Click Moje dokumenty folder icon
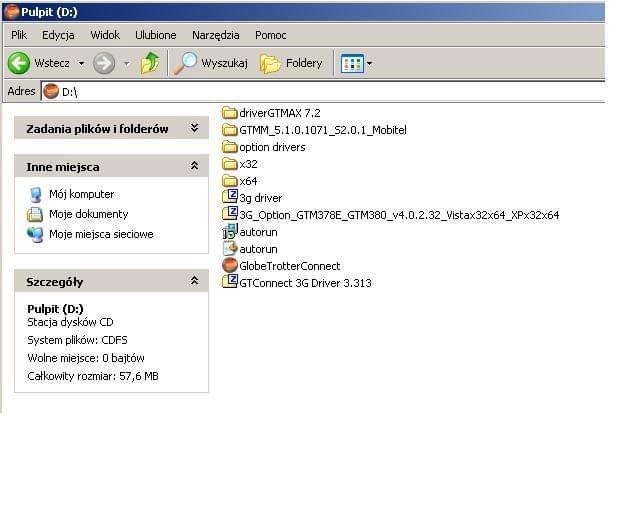The height and width of the screenshot is (512, 640). pos(35,215)
